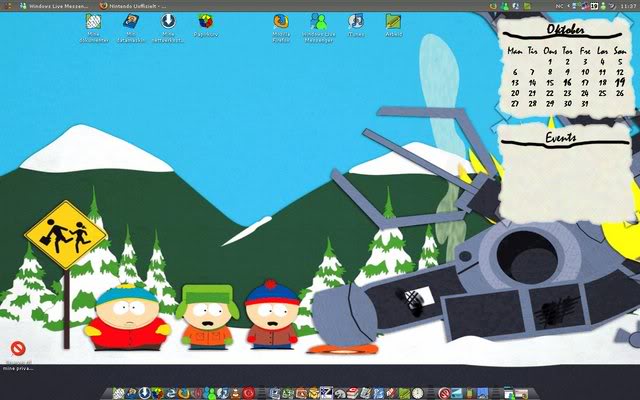
Task: Select date 1 in the Oktober calendar
Action: (550, 62)
